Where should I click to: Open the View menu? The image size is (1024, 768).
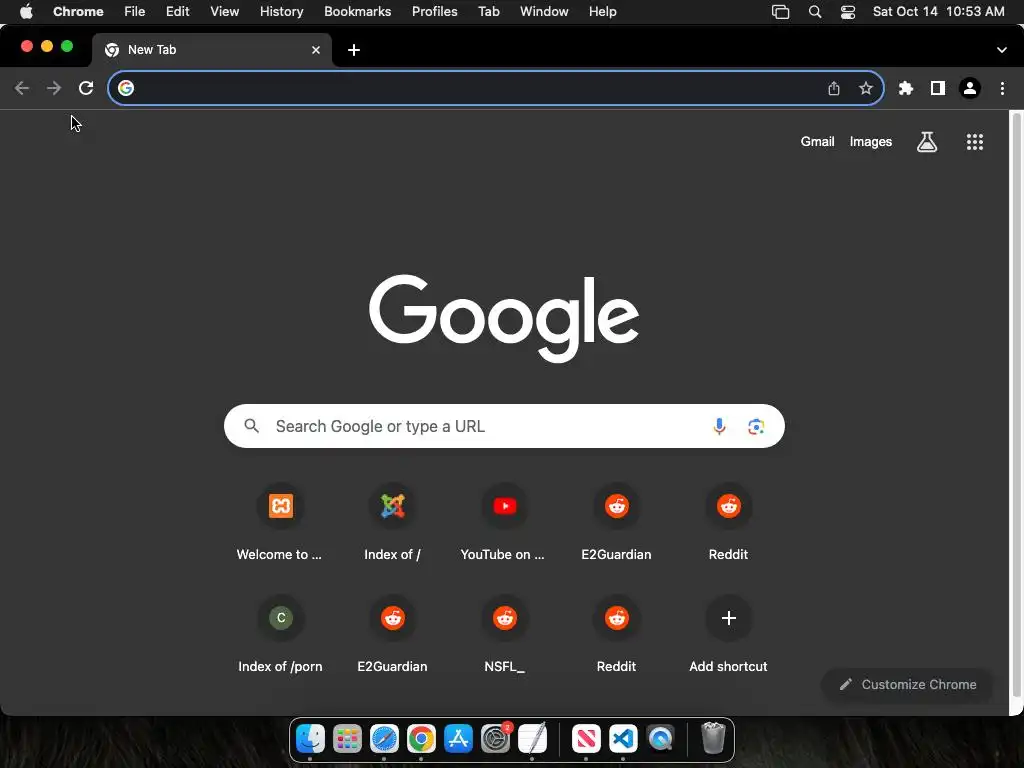click(x=225, y=12)
